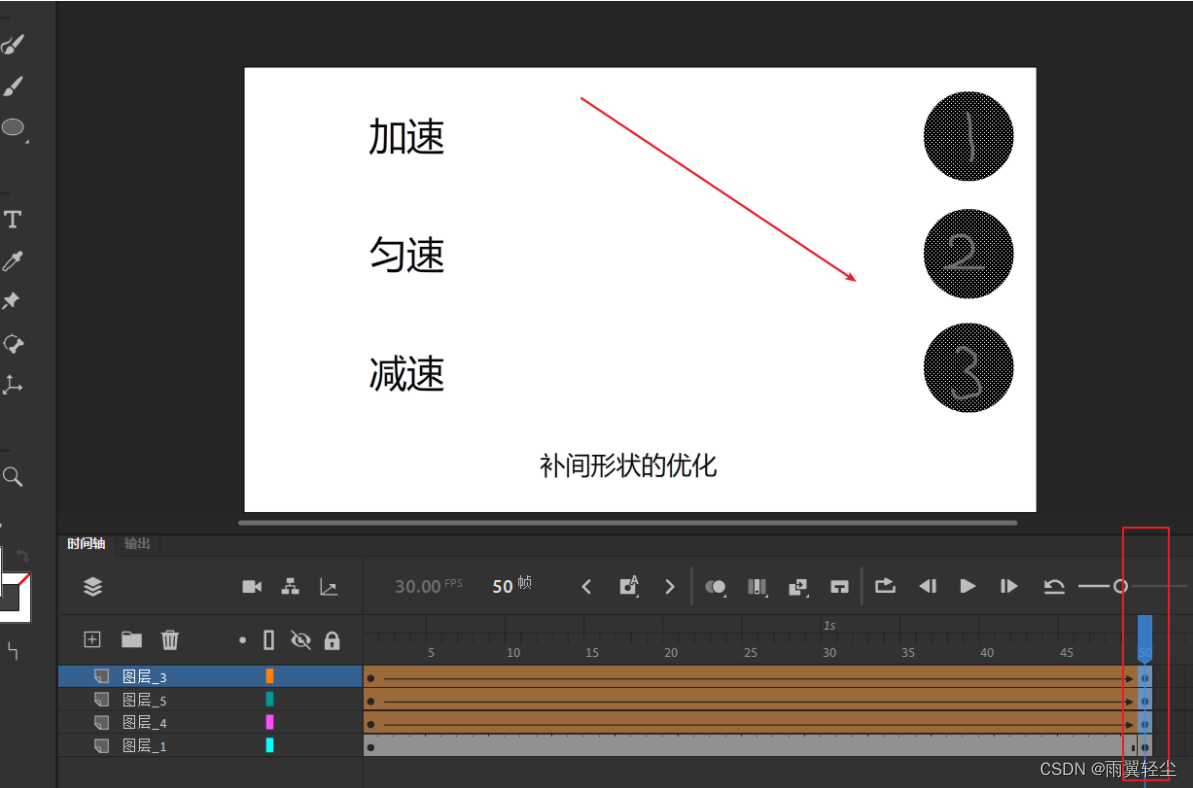Click frame number 10 on ruler
This screenshot has height=788, width=1193.
pyautogui.click(x=514, y=653)
